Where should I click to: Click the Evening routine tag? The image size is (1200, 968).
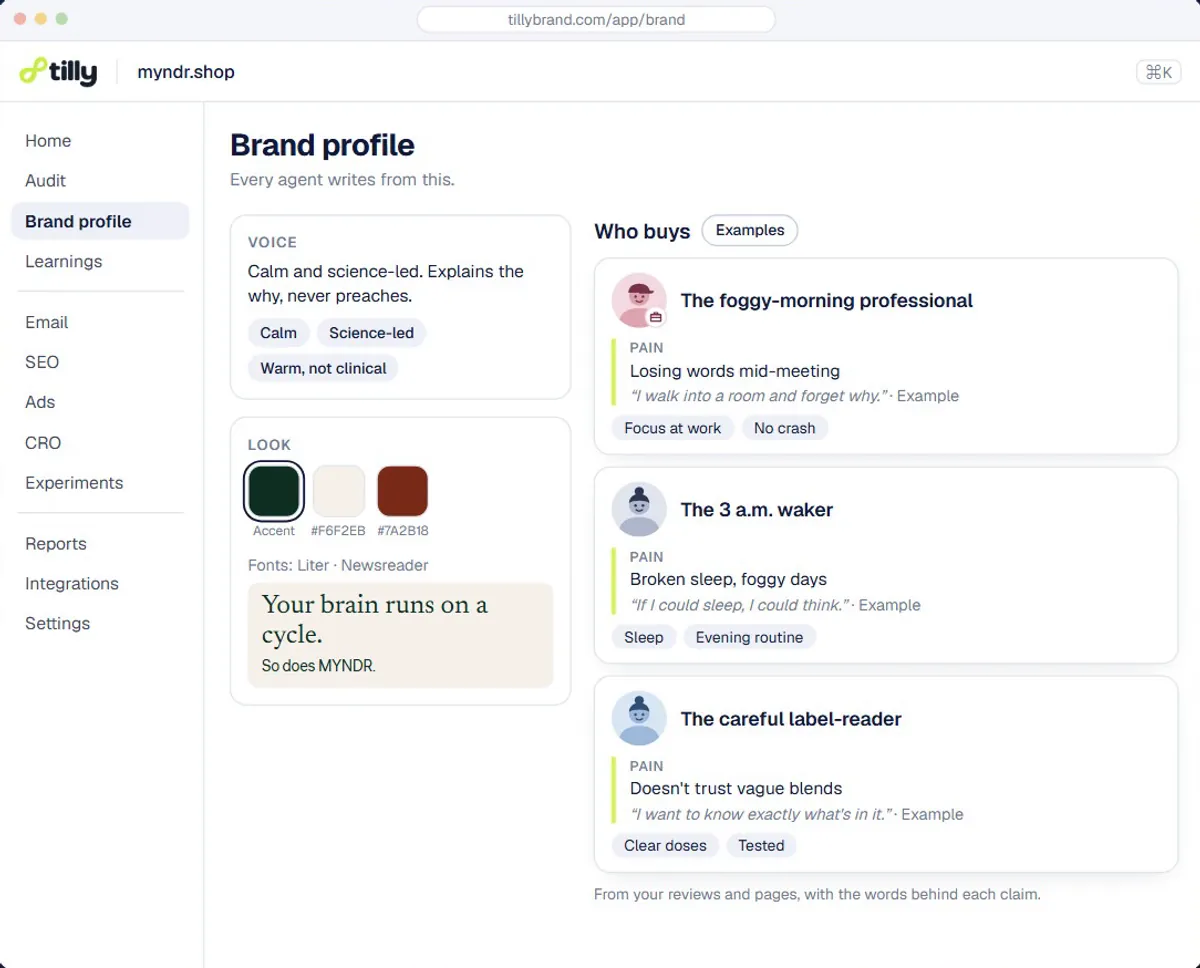pyautogui.click(x=750, y=637)
